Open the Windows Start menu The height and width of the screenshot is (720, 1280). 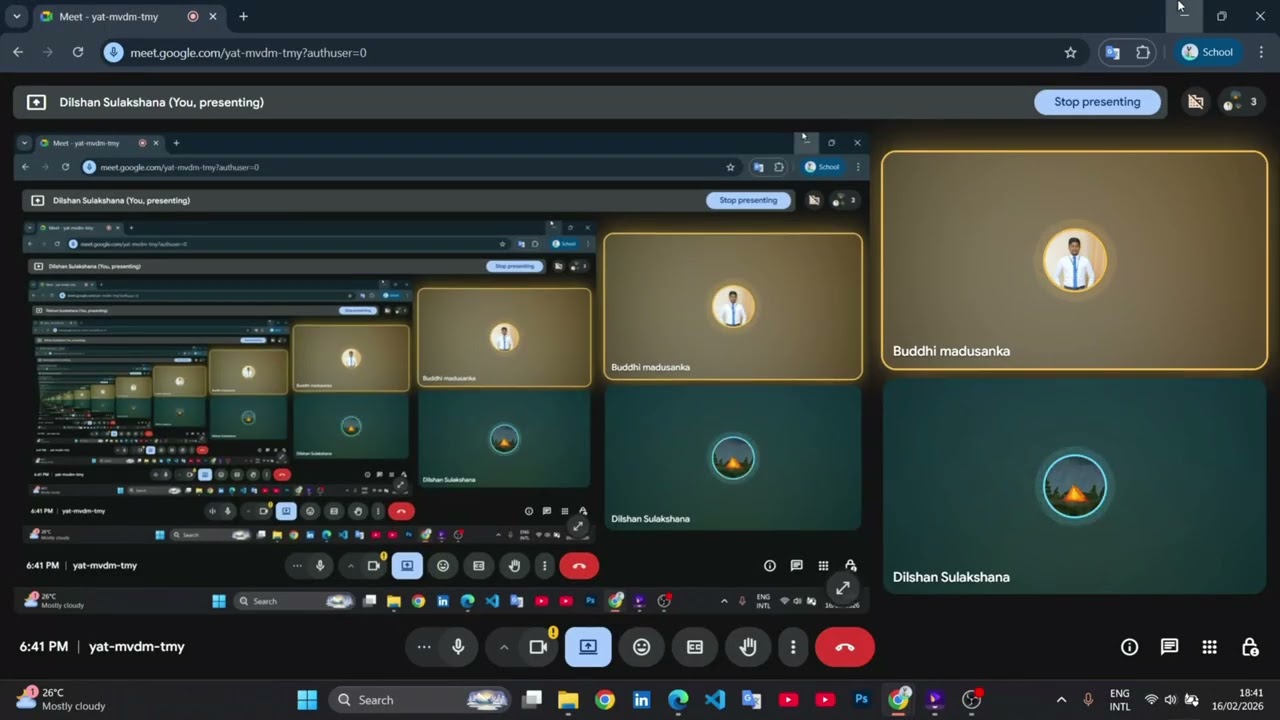click(307, 700)
